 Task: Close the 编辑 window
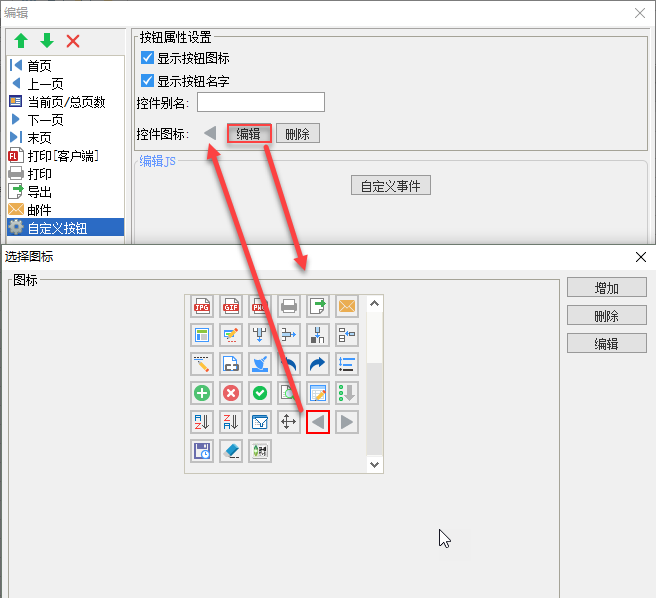click(640, 13)
